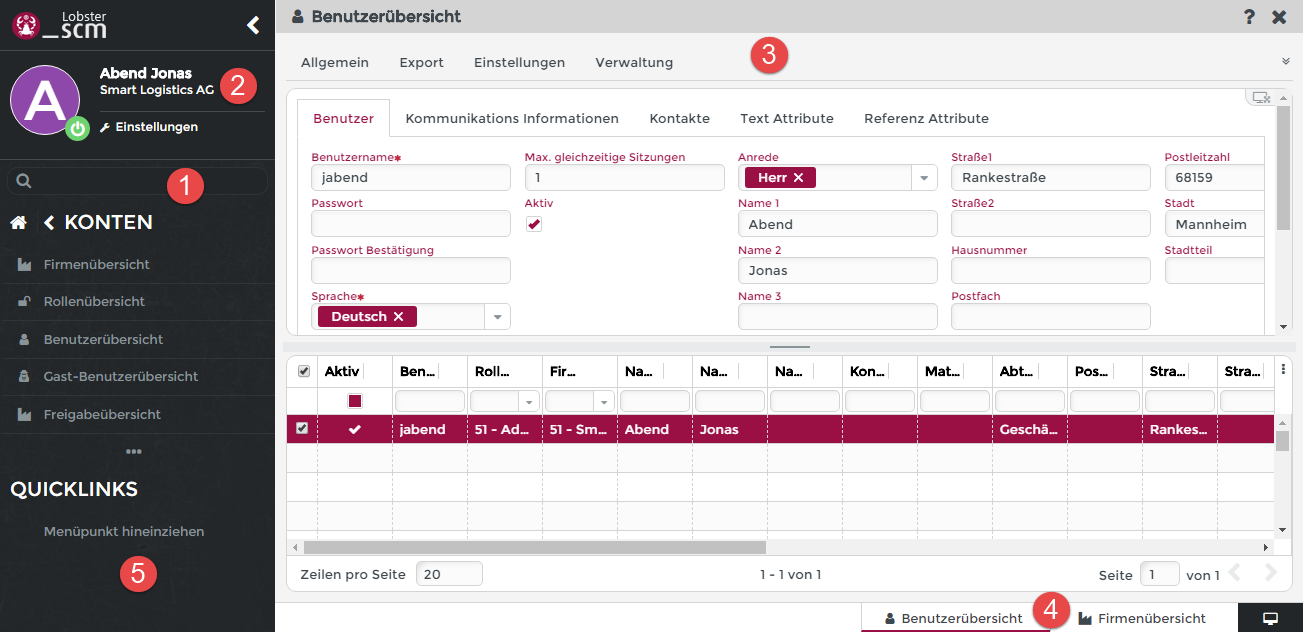Select the Benutzer tab
Viewport: 1303px width, 632px height.
pos(343,118)
